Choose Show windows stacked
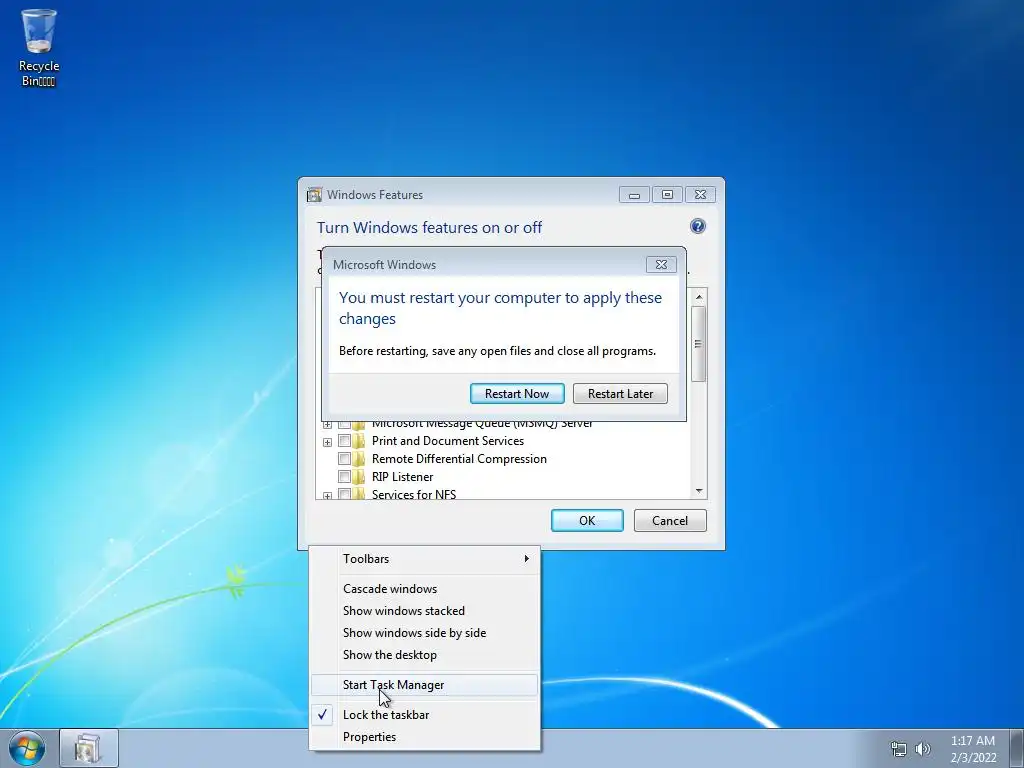Image resolution: width=1024 pixels, height=768 pixels. (x=424, y=611)
